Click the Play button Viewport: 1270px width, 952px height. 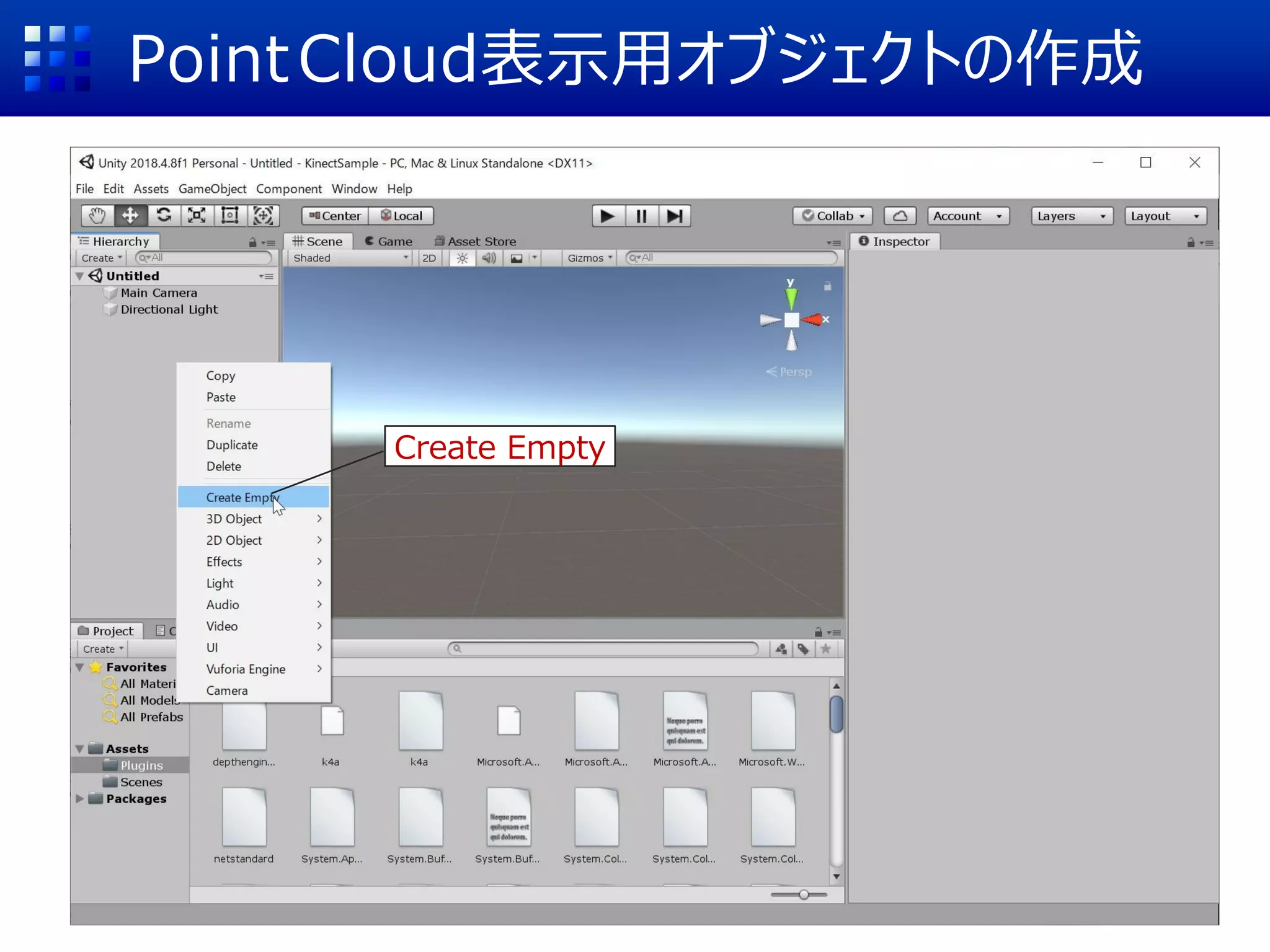pos(608,216)
